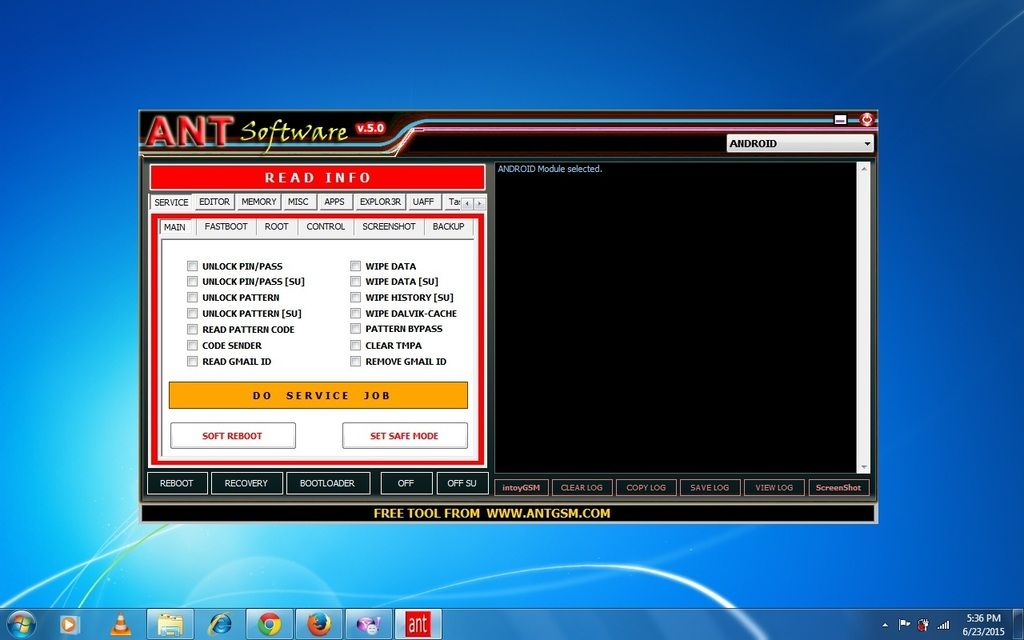Image resolution: width=1024 pixels, height=640 pixels.
Task: Tick the READ GMAIL ID checkbox
Action: tap(192, 361)
